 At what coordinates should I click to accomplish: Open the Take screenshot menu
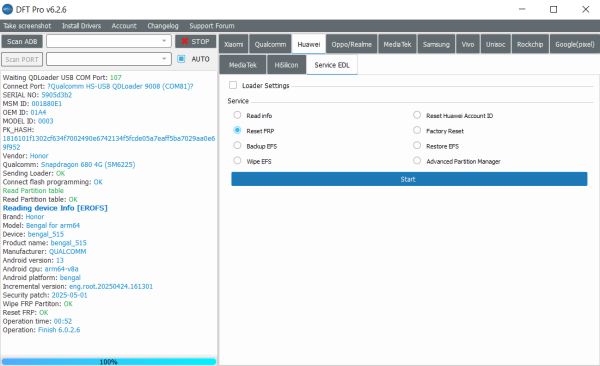pyautogui.click(x=27, y=26)
